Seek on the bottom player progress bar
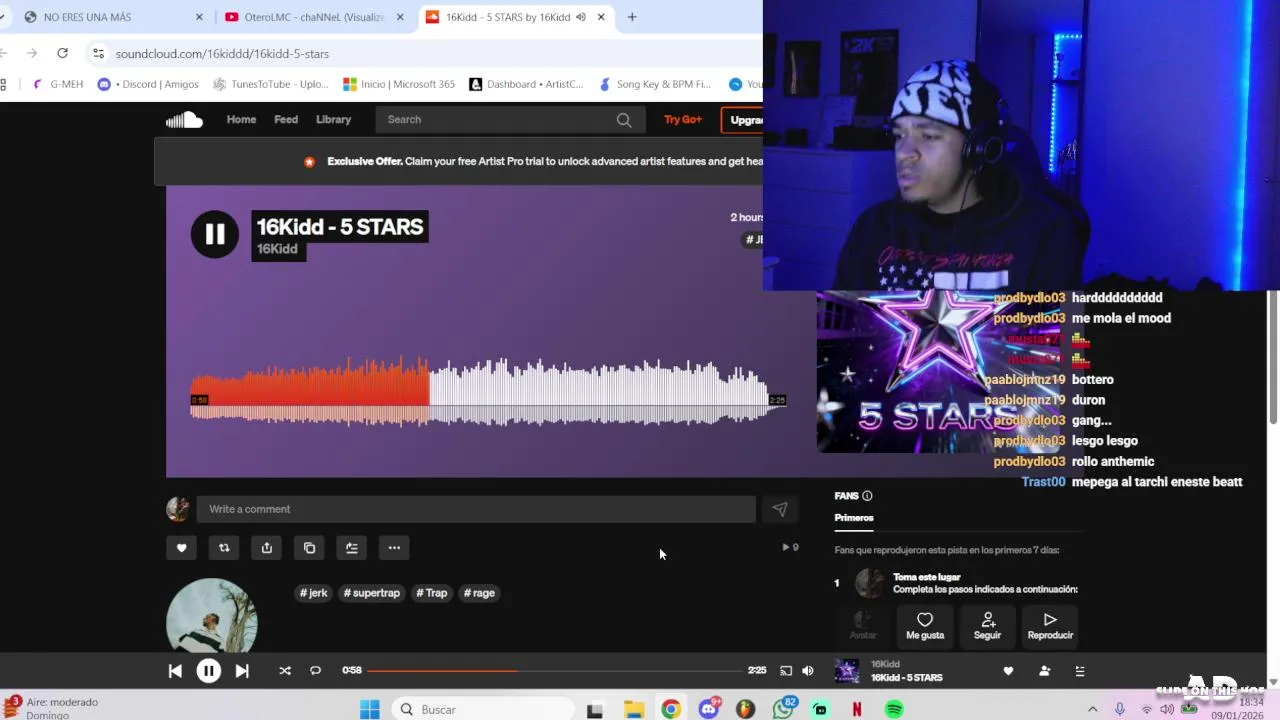This screenshot has height=720, width=1280. coord(555,671)
